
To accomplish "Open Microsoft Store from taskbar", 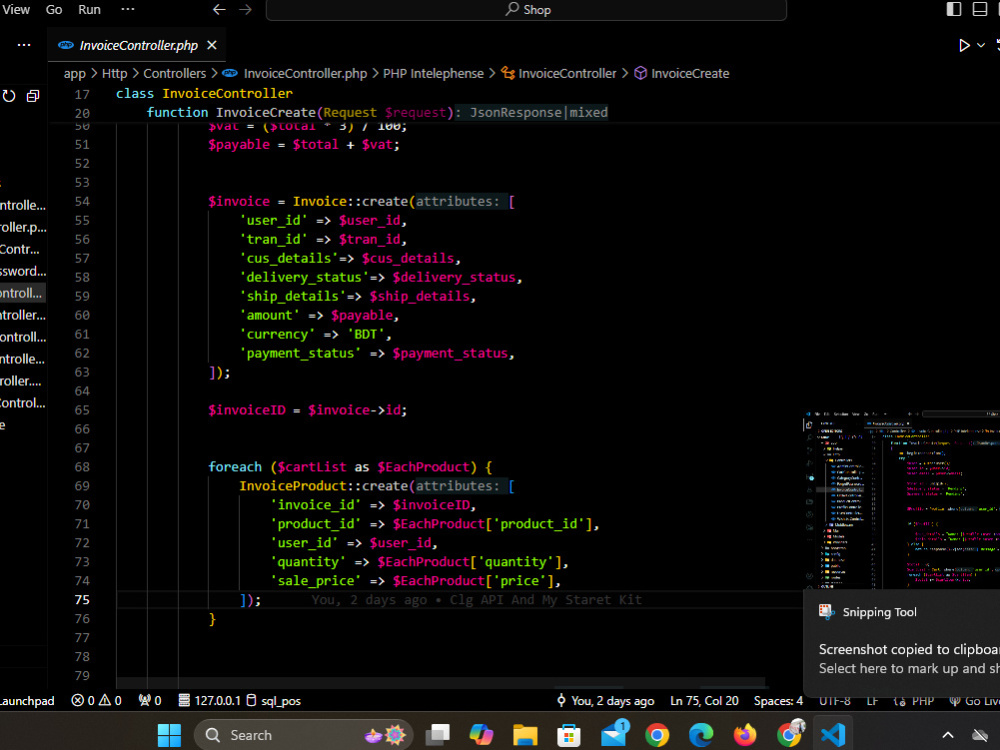I will [569, 735].
